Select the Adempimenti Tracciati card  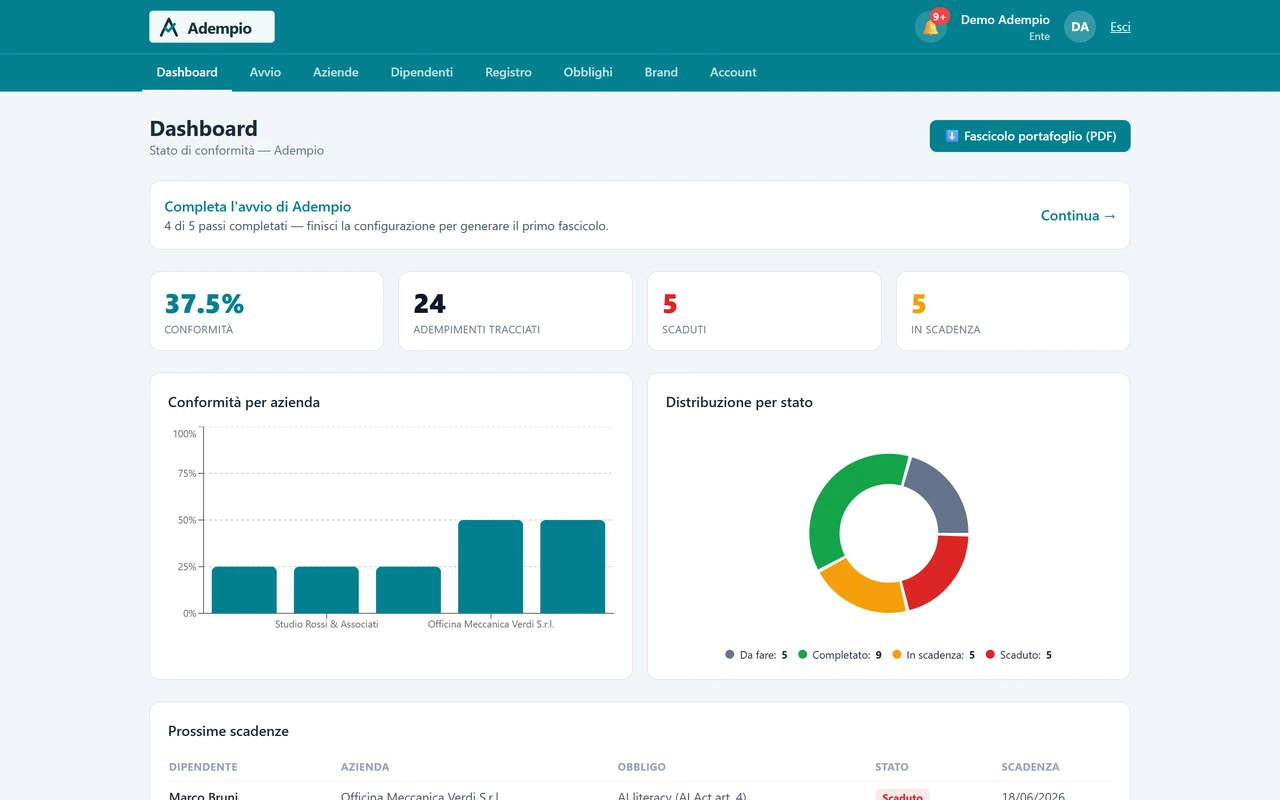515,311
